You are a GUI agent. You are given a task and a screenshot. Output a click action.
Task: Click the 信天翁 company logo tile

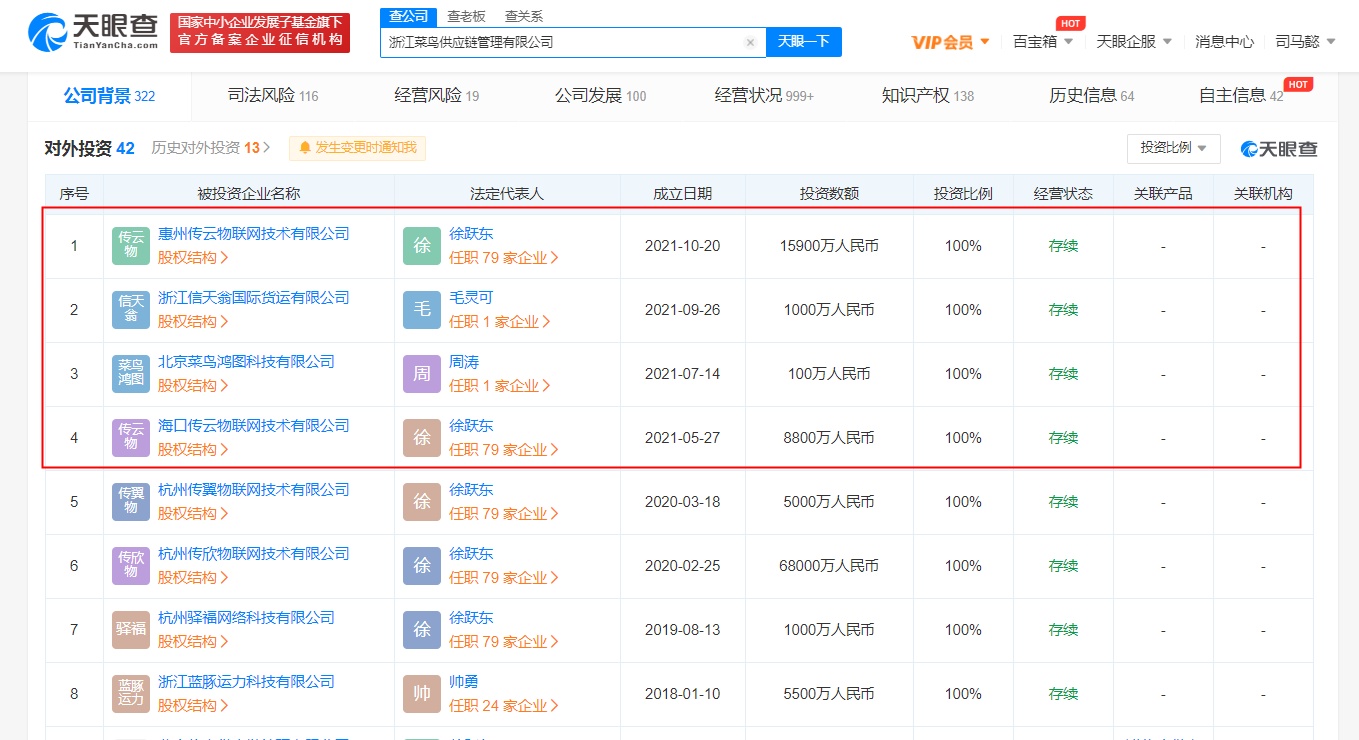click(131, 310)
